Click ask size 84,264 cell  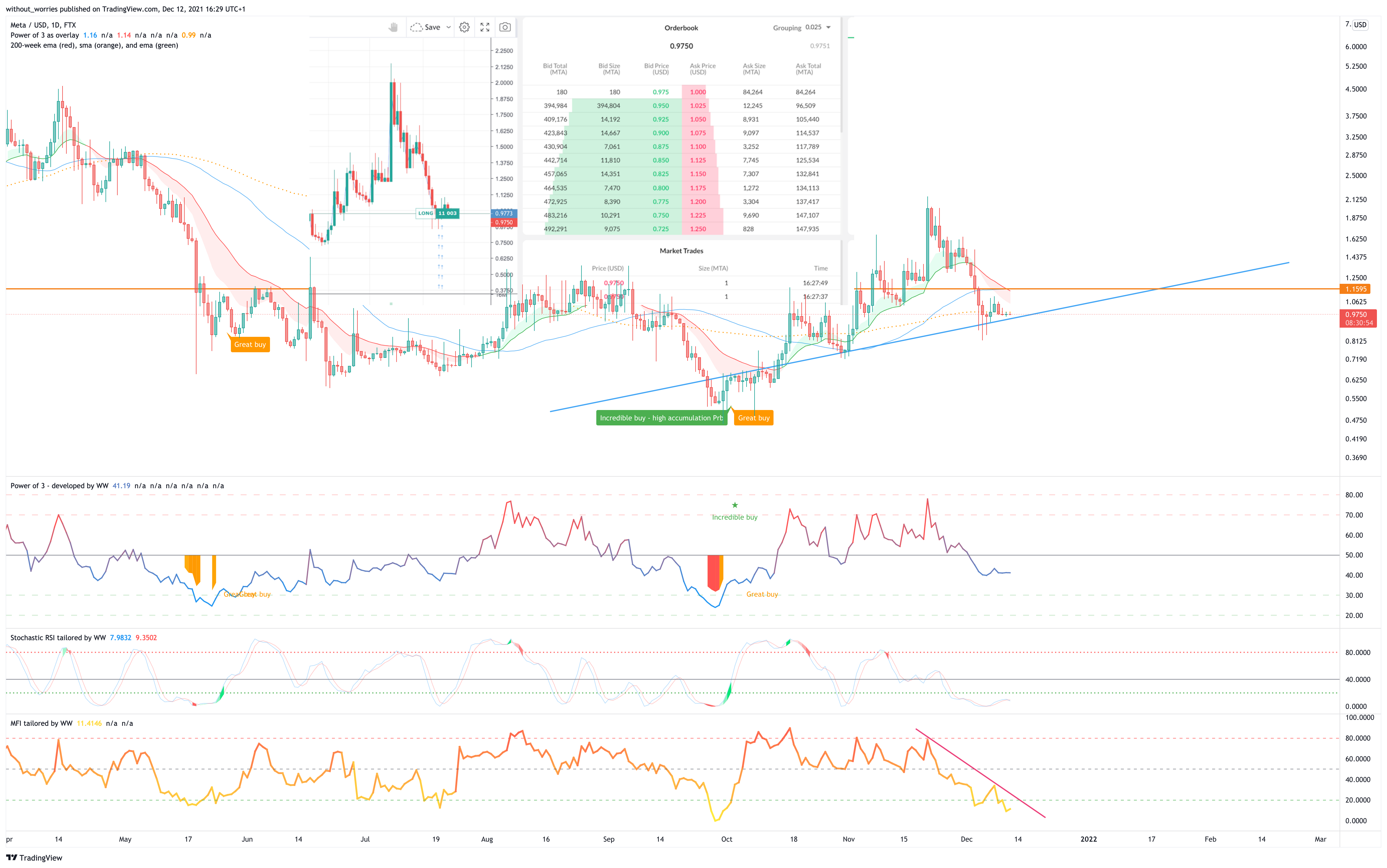coord(752,92)
